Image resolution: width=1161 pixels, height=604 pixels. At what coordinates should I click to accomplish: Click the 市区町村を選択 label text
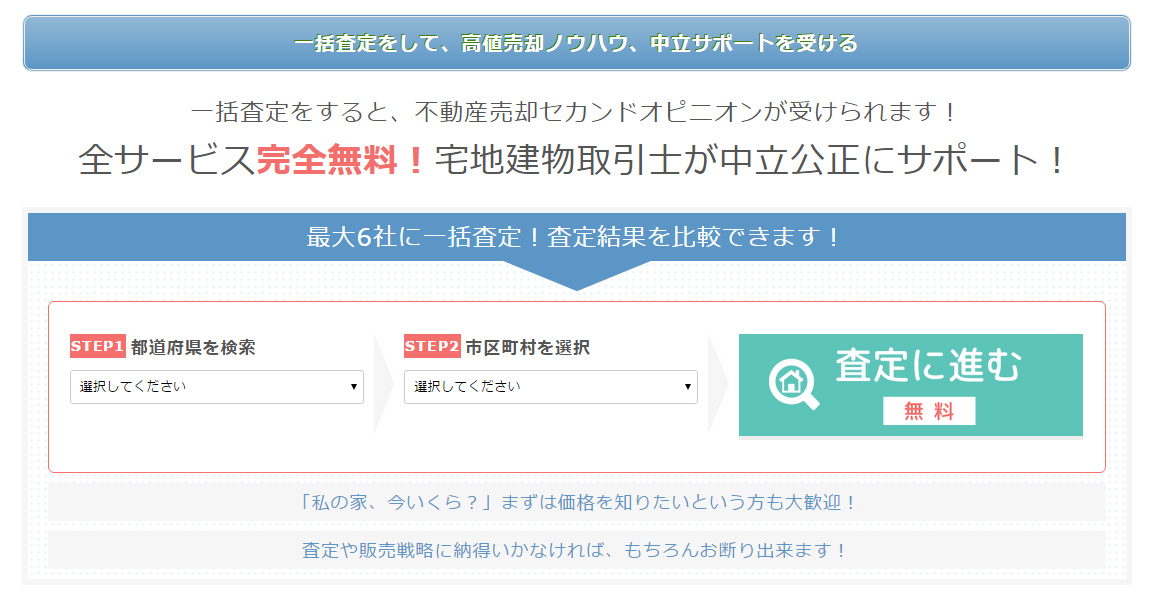(x=527, y=347)
